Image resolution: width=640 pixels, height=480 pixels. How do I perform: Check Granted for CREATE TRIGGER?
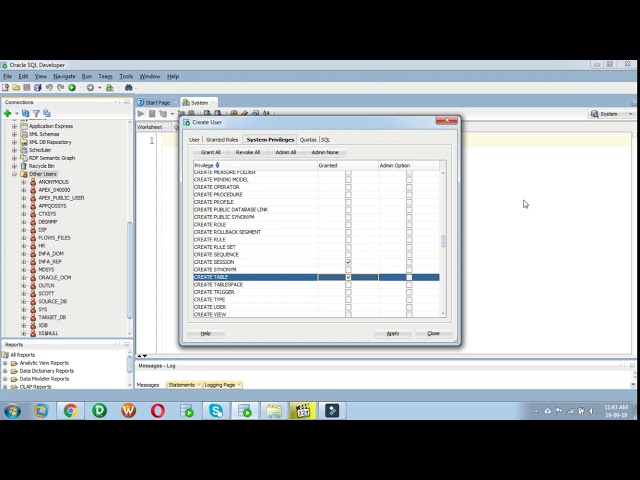[348, 292]
